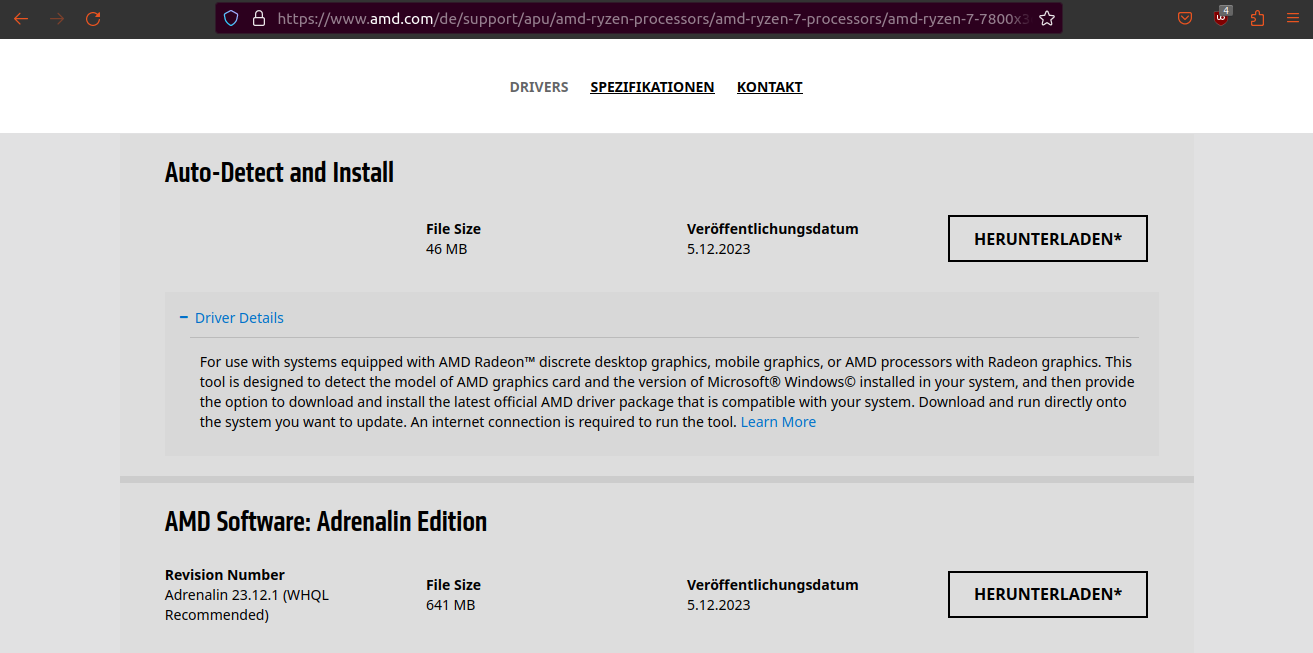
Task: Bookmark this page with the star icon
Action: click(x=1047, y=18)
